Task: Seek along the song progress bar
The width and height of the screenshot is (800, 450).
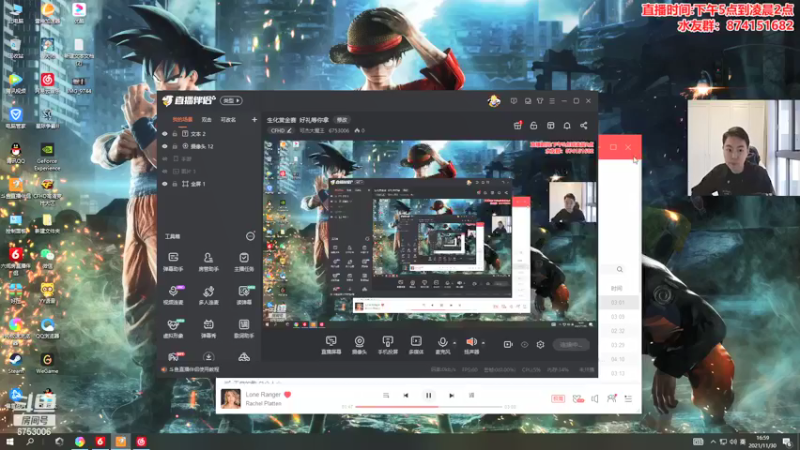Action: 429,407
